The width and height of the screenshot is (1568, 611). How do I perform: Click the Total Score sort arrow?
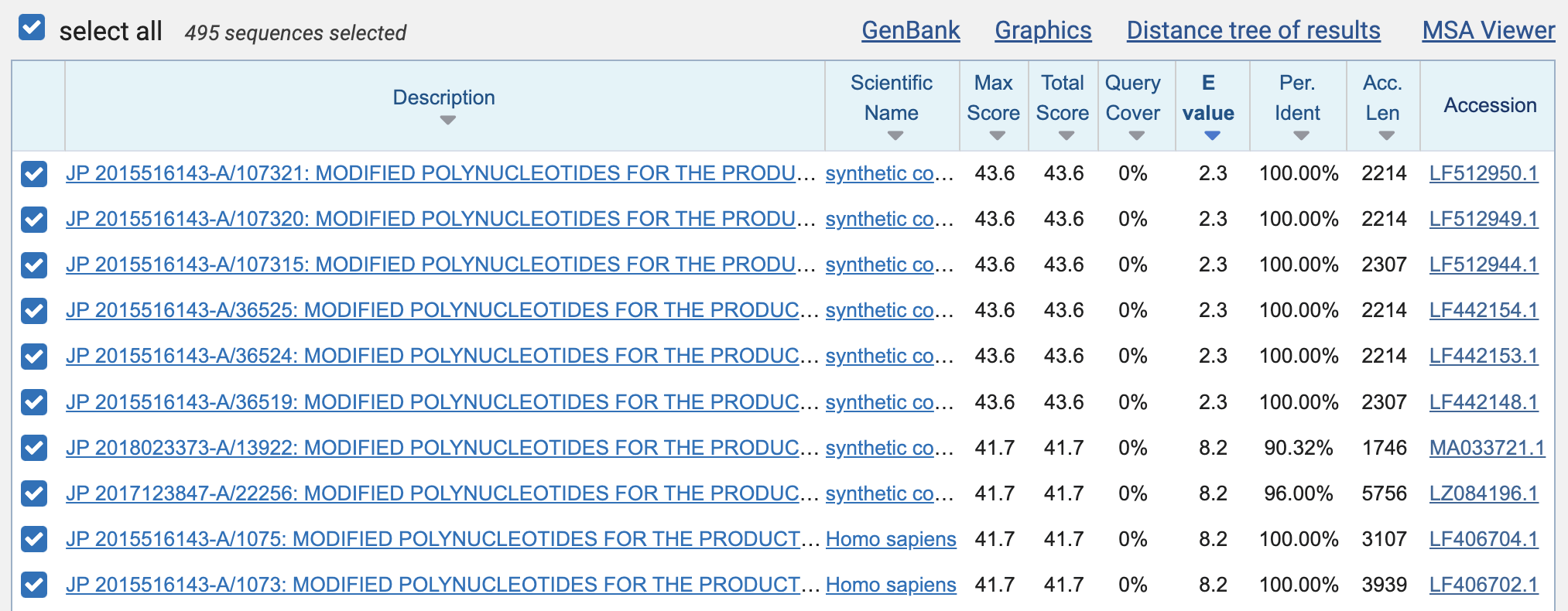coord(1066,136)
